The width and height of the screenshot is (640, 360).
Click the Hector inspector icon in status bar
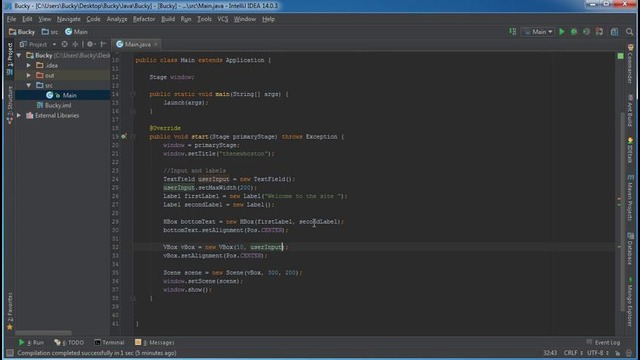pos(629,353)
